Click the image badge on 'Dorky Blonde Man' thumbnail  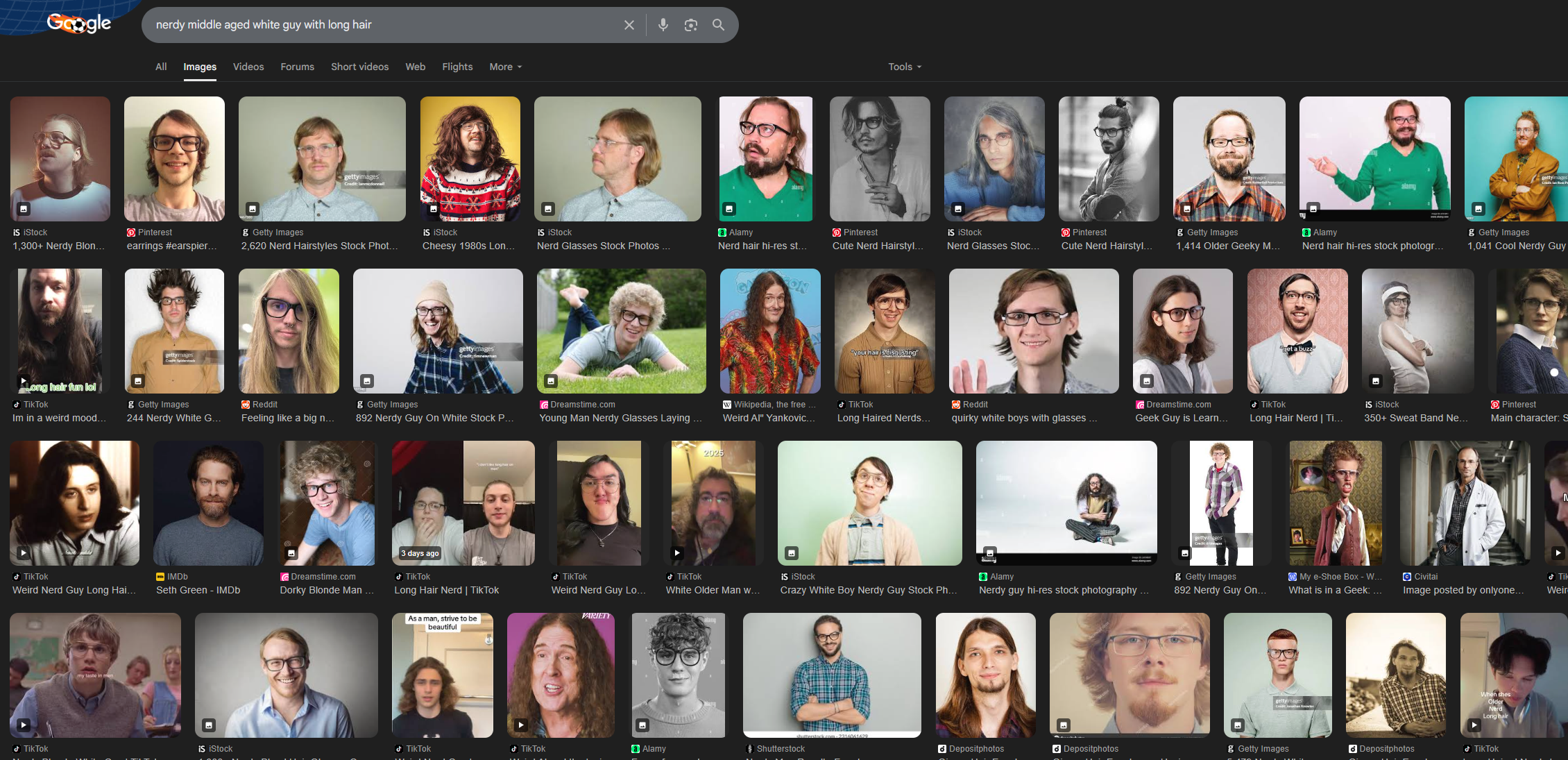pyautogui.click(x=291, y=553)
